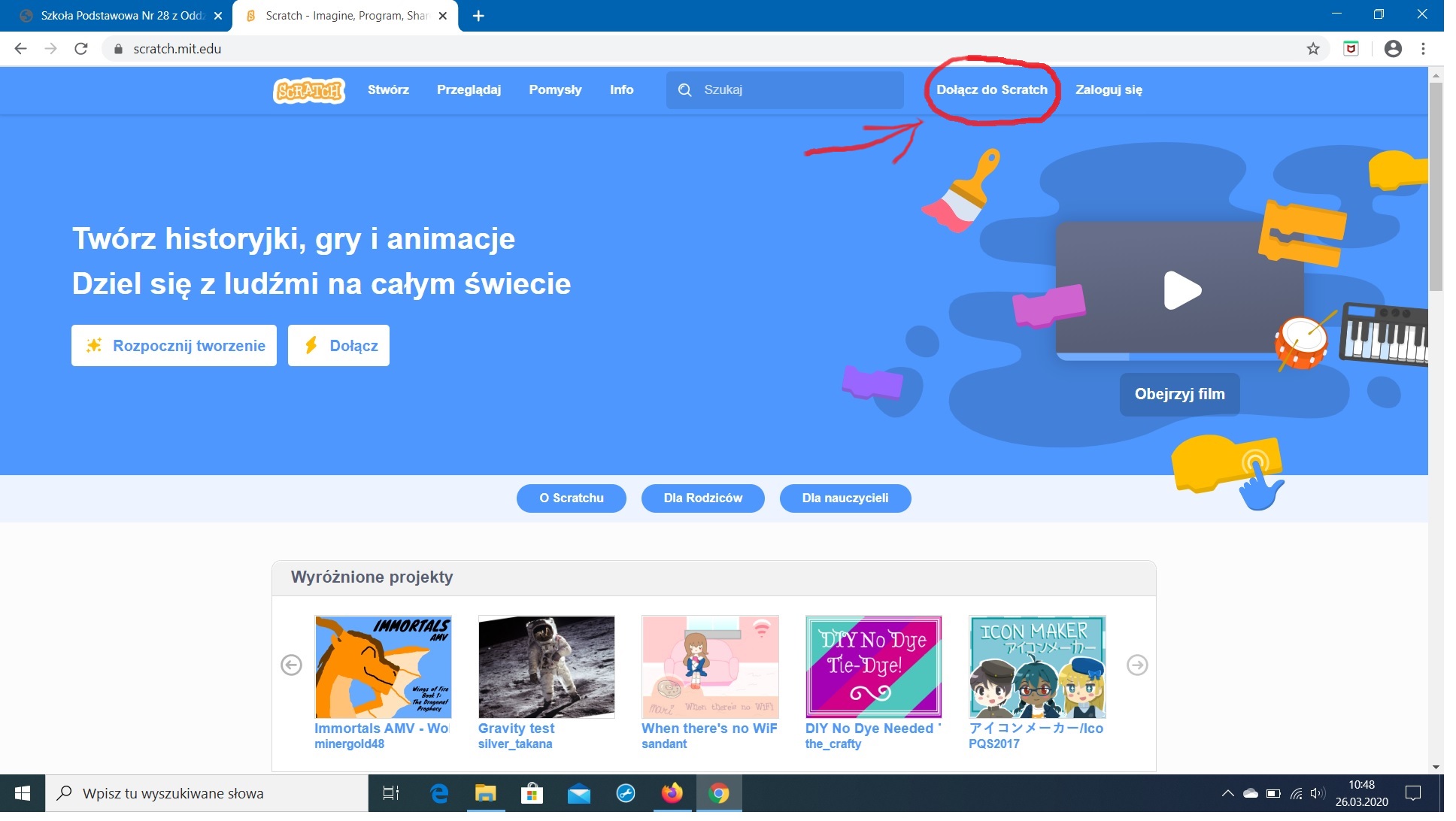
Task: Click the Windows taskbar search box
Action: [207, 793]
